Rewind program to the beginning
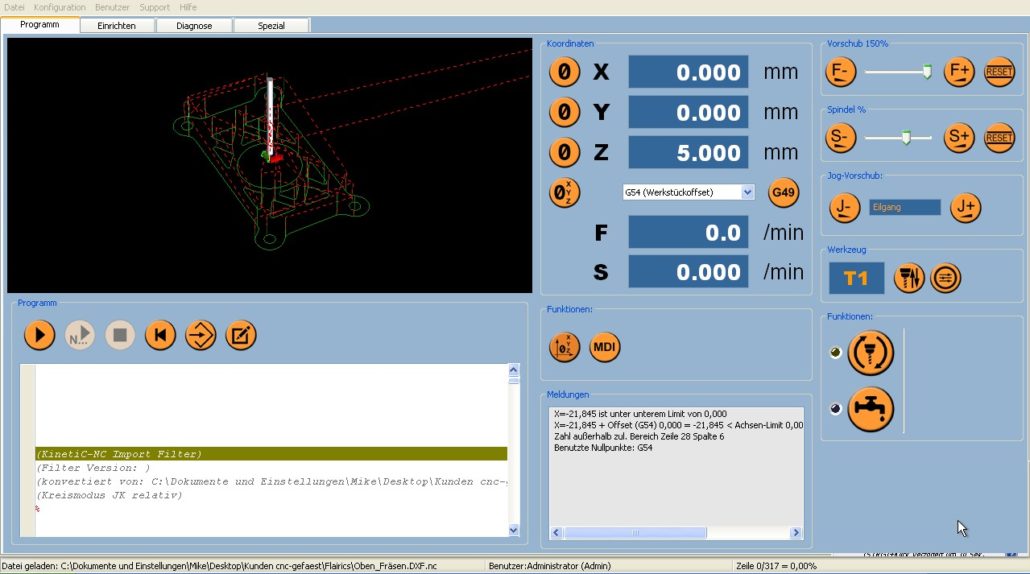 click(x=160, y=335)
